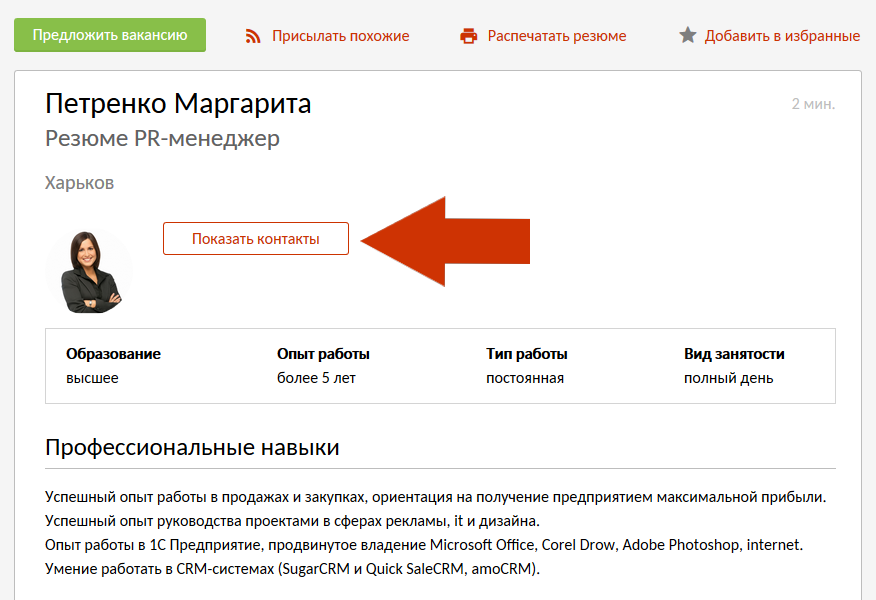Select the Опыт работы value более 5 лет
The height and width of the screenshot is (600, 876).
coord(316,378)
